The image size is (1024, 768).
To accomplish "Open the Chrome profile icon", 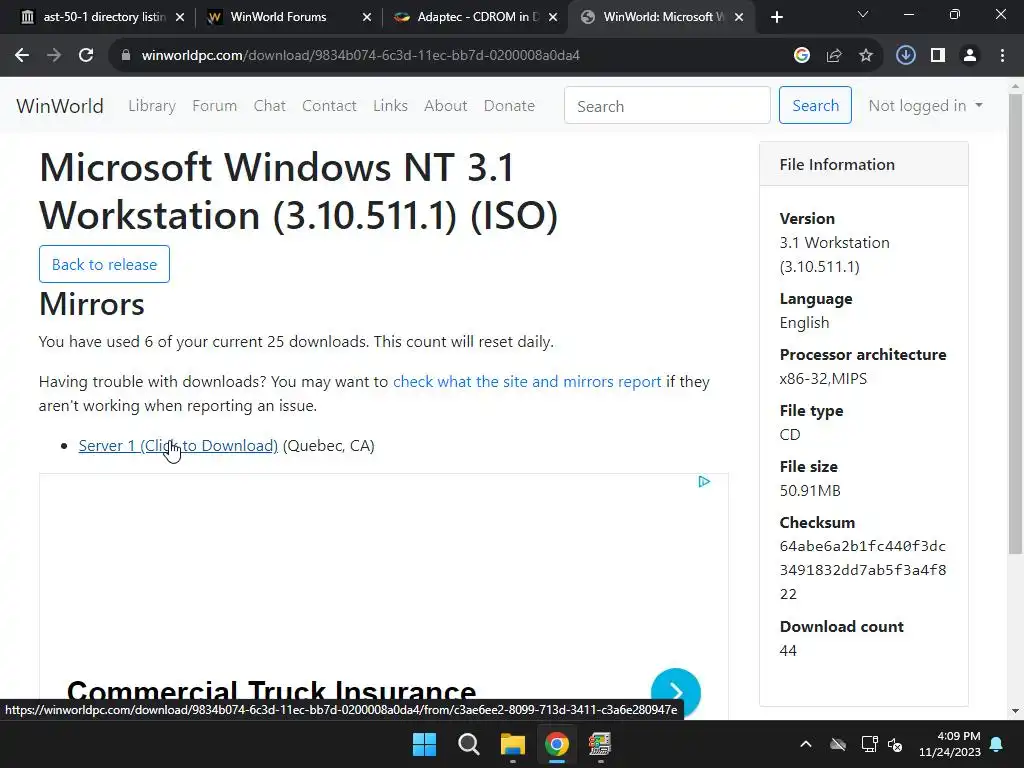I will click(x=970, y=56).
